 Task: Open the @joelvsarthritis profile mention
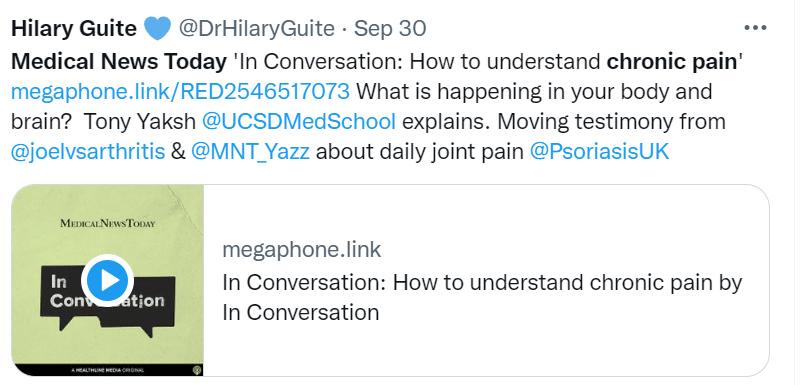(x=88, y=152)
